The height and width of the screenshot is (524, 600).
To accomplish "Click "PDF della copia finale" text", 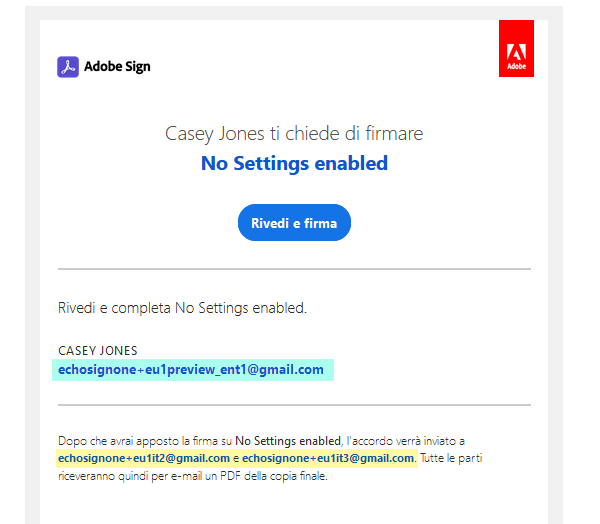I will click(x=271, y=476).
